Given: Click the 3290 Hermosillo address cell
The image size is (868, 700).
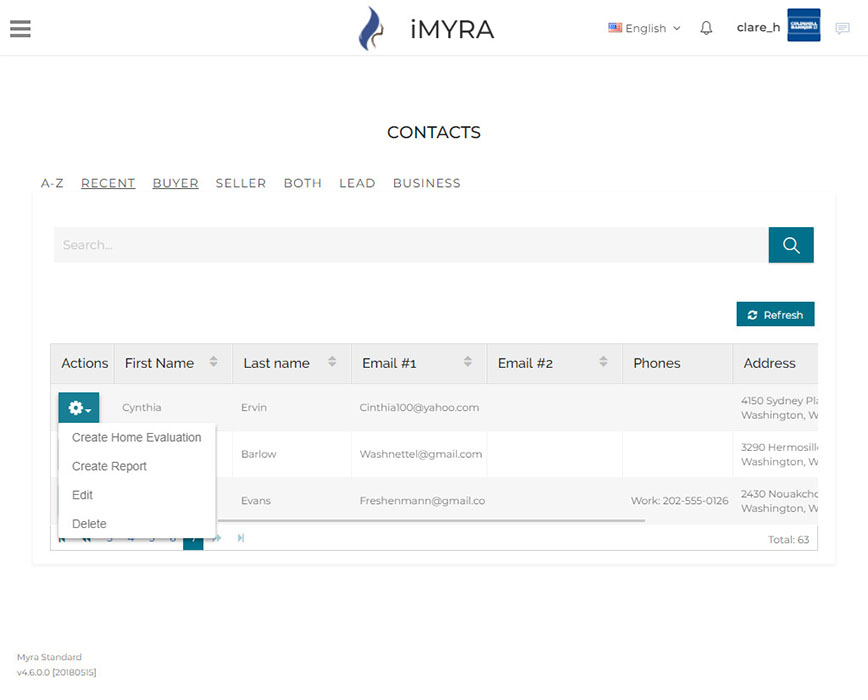Looking at the screenshot, I should (779, 454).
